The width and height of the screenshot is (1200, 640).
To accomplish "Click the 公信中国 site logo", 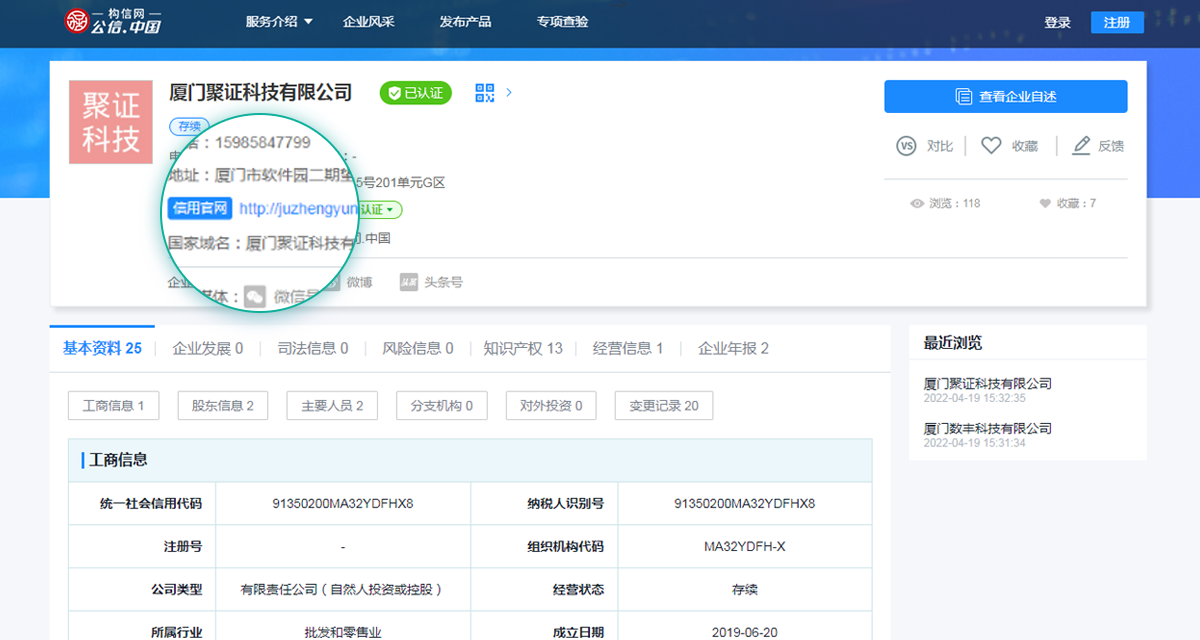I will pyautogui.click(x=112, y=22).
